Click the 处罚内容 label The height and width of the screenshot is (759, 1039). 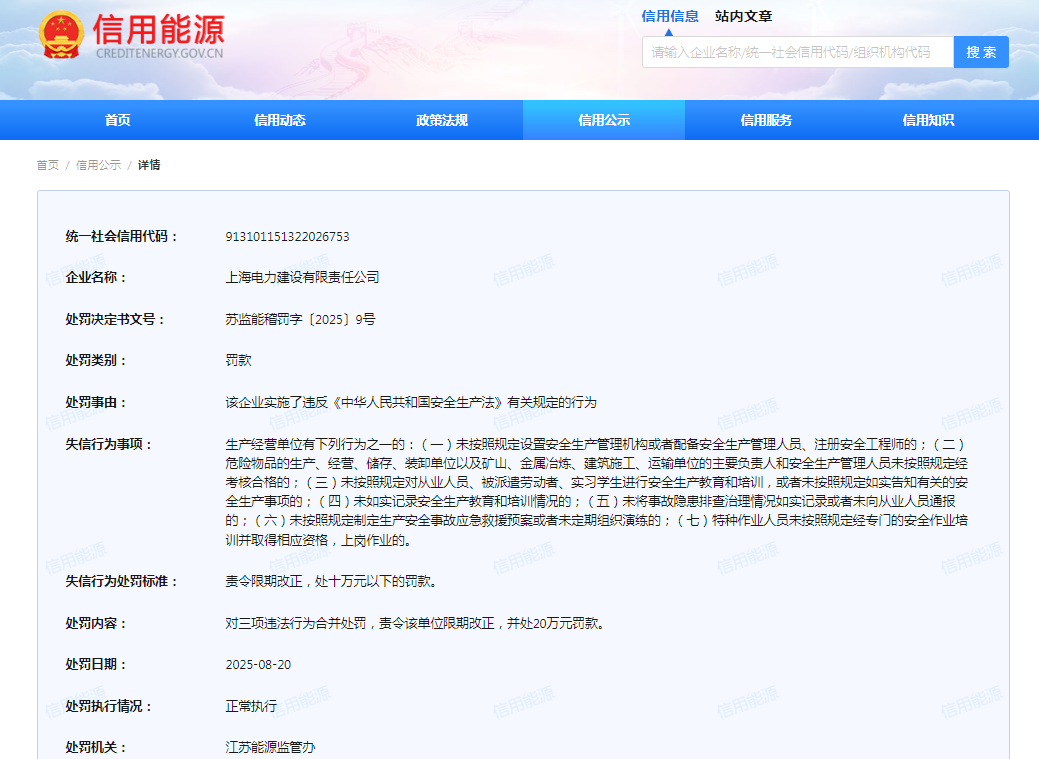click(95, 623)
